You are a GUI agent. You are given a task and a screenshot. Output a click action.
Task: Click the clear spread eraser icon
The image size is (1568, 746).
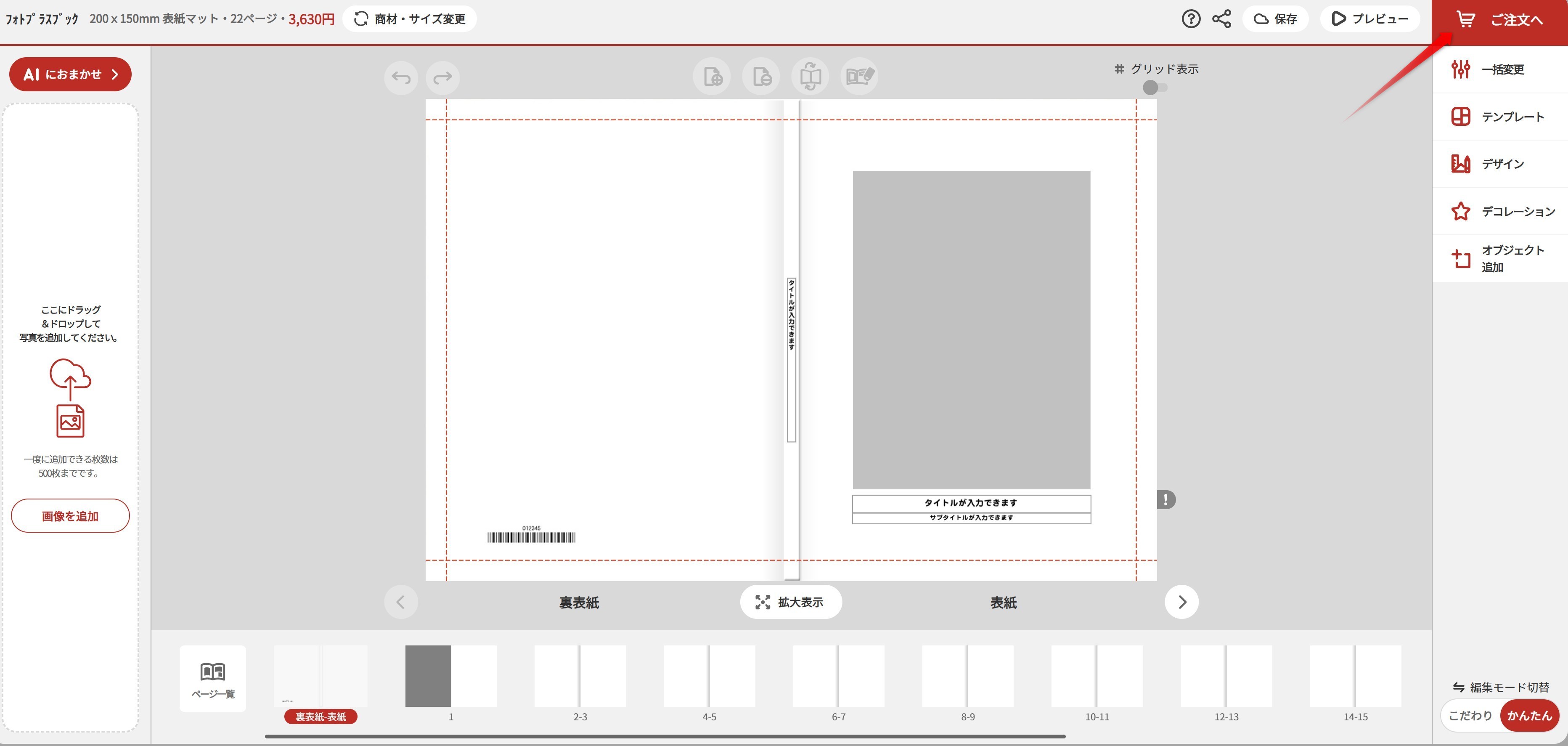point(859,77)
